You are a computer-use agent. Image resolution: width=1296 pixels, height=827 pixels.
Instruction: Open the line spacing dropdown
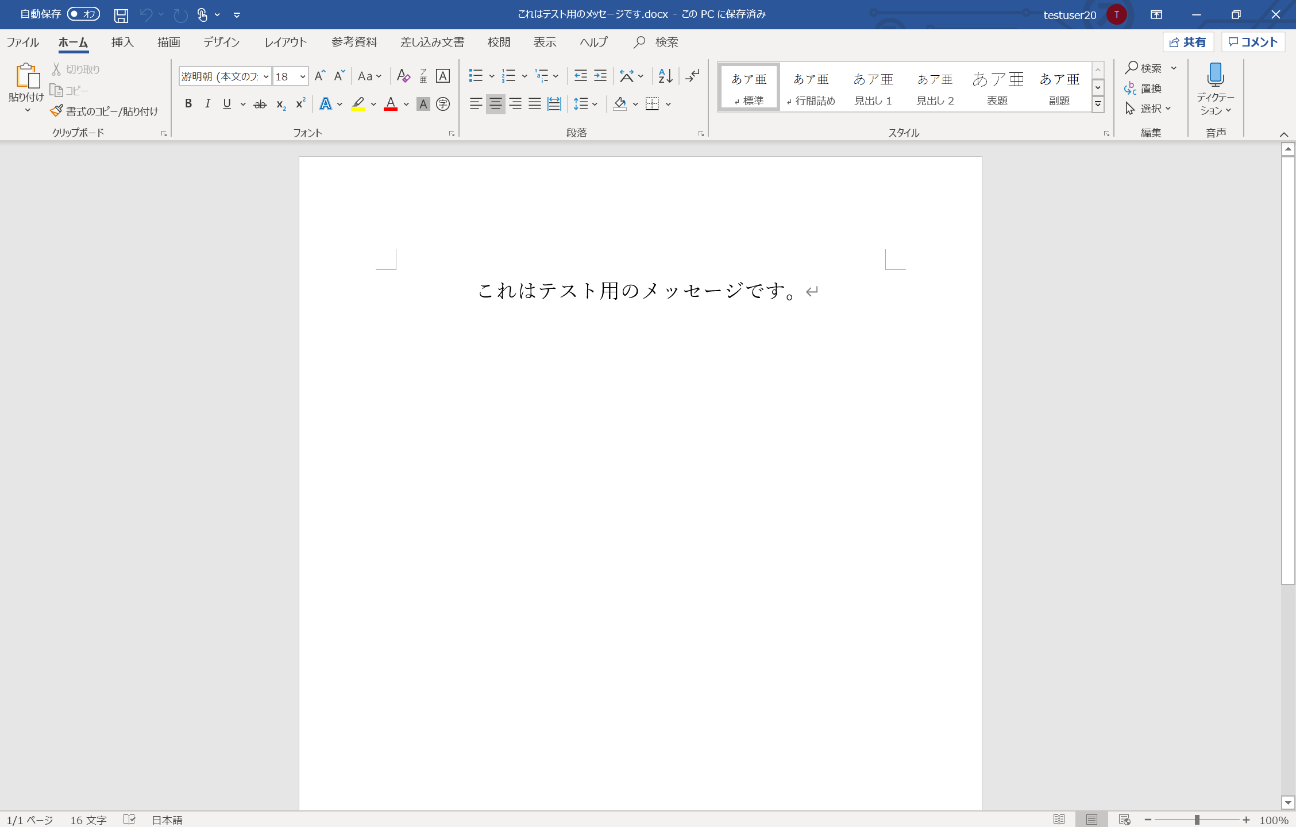coord(586,104)
